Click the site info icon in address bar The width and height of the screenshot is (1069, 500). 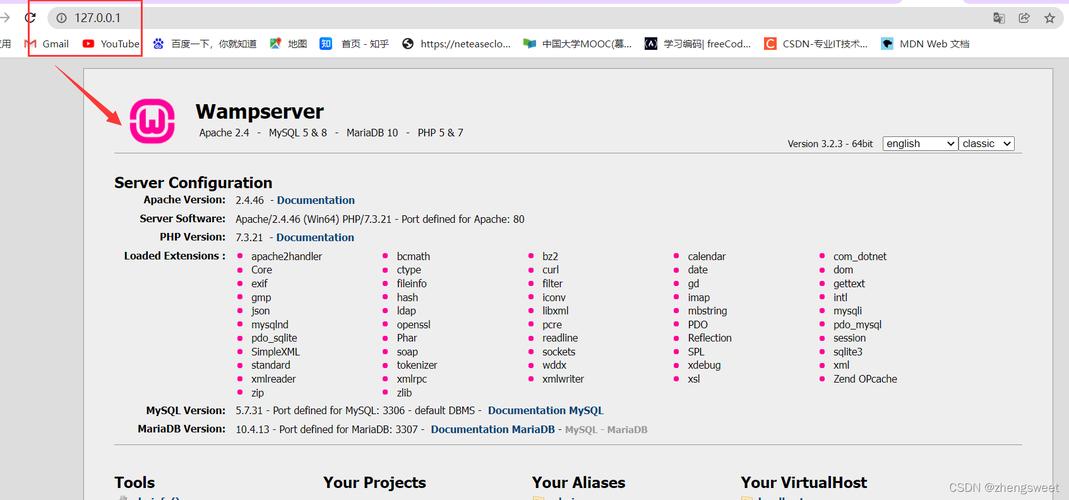(61, 18)
